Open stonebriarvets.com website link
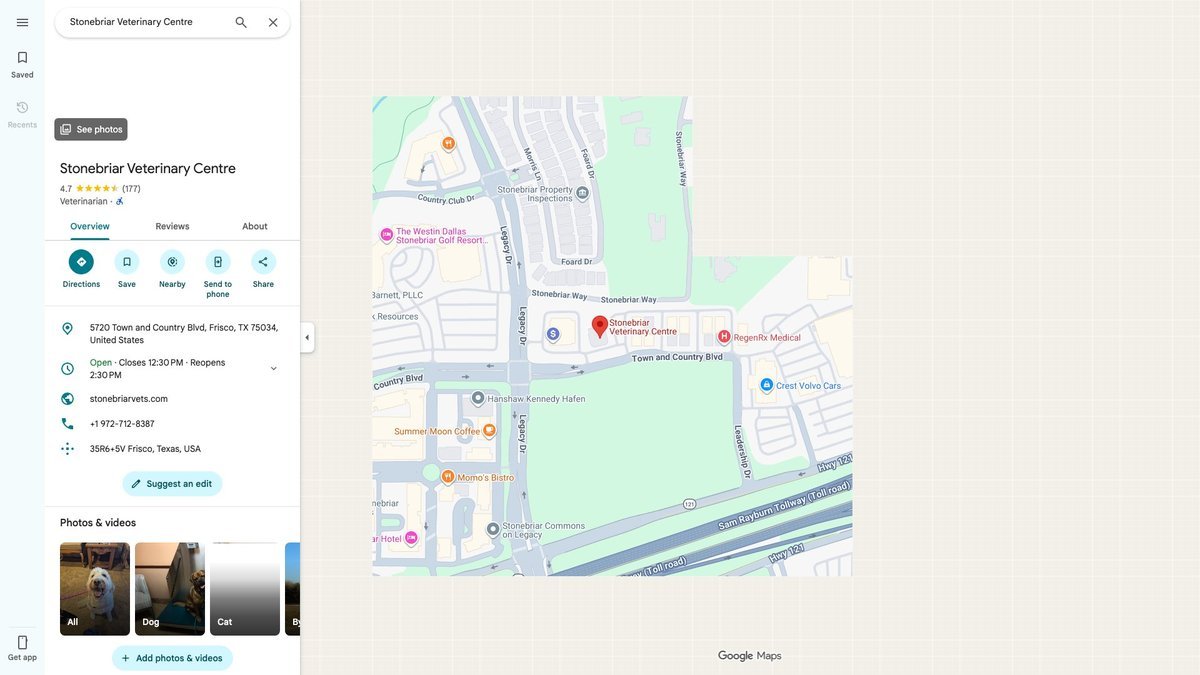Image resolution: width=1200 pixels, height=675 pixels. point(129,399)
